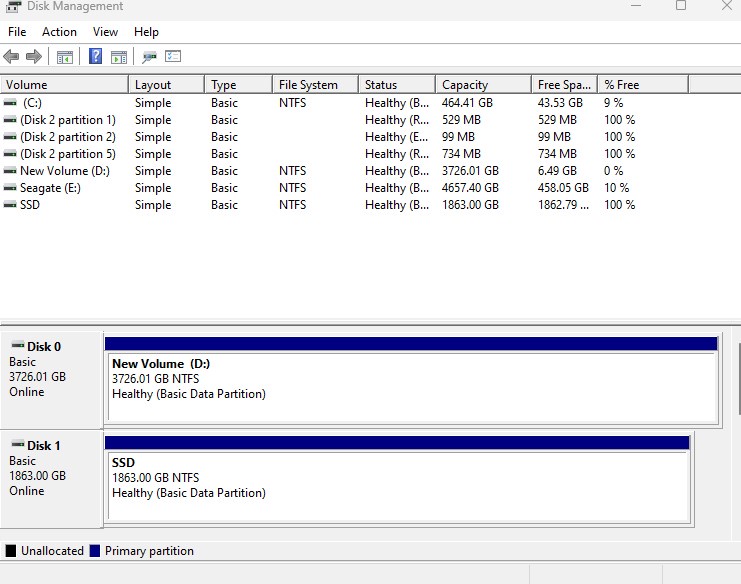Click the 458.05 GB free space cell
Screen dimensions: 741x584
tap(563, 188)
